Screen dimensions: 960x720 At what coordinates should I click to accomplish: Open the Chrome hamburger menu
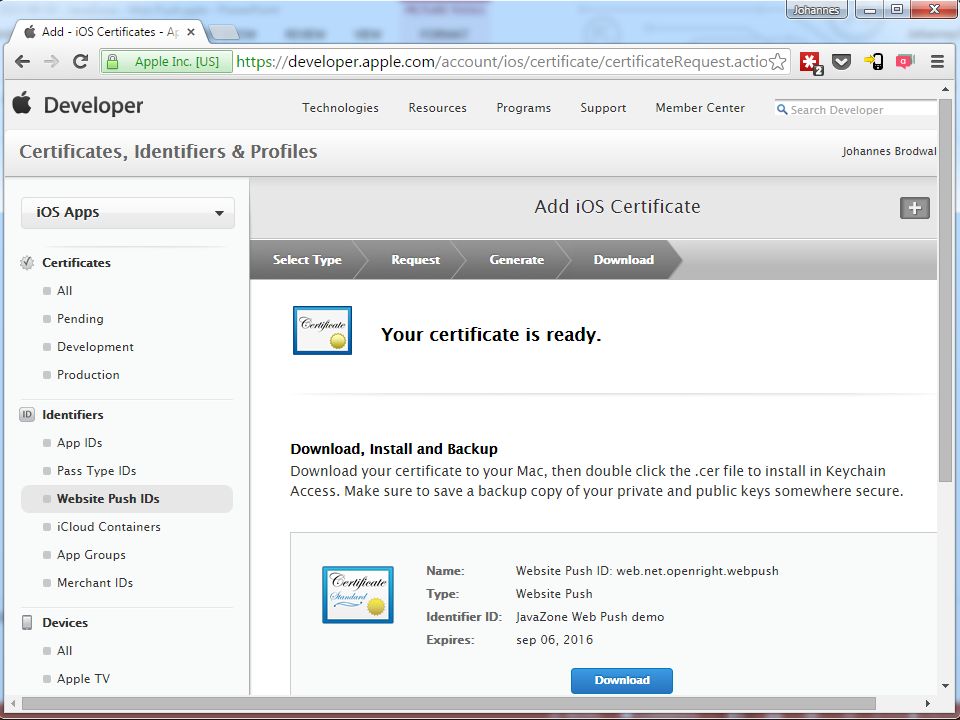click(x=937, y=61)
